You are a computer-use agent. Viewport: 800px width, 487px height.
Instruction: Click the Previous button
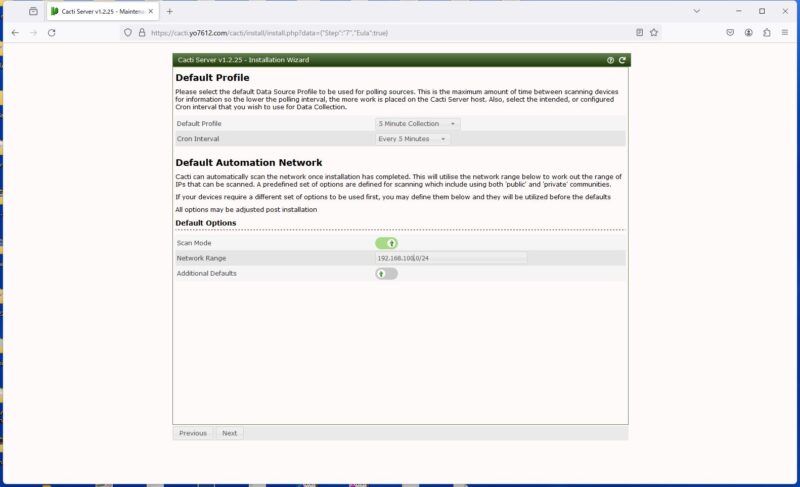[193, 433]
